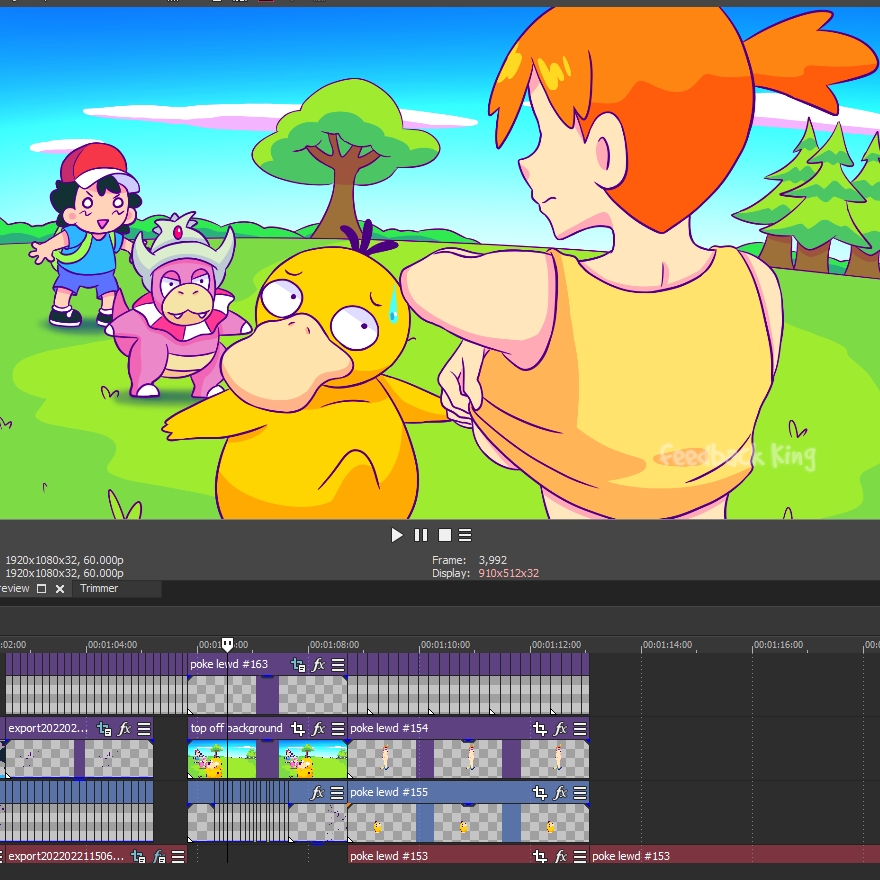The width and height of the screenshot is (880, 880).
Task: Undock the Video Preview window
Action: tap(41, 589)
